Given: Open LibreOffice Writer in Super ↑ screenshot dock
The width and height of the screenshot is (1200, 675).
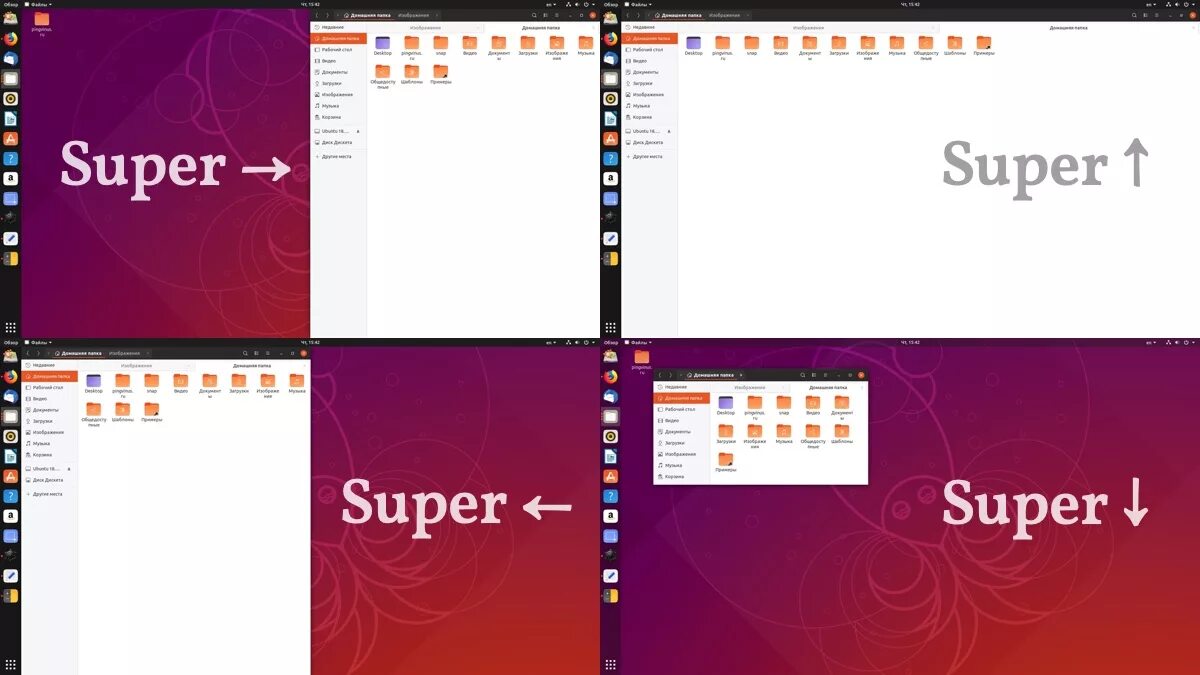Looking at the screenshot, I should click(x=610, y=119).
